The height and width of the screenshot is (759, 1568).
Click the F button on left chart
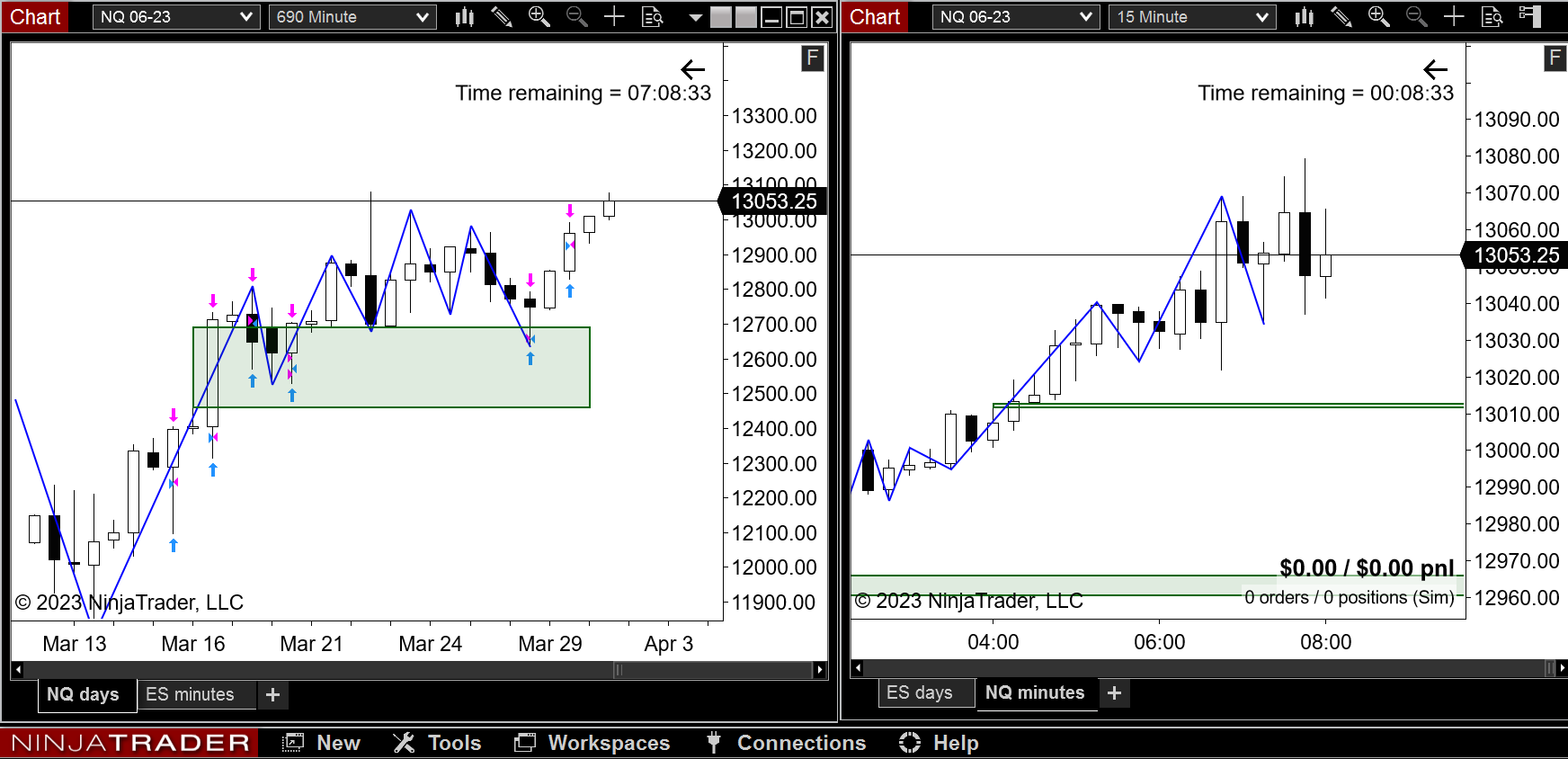[x=813, y=59]
